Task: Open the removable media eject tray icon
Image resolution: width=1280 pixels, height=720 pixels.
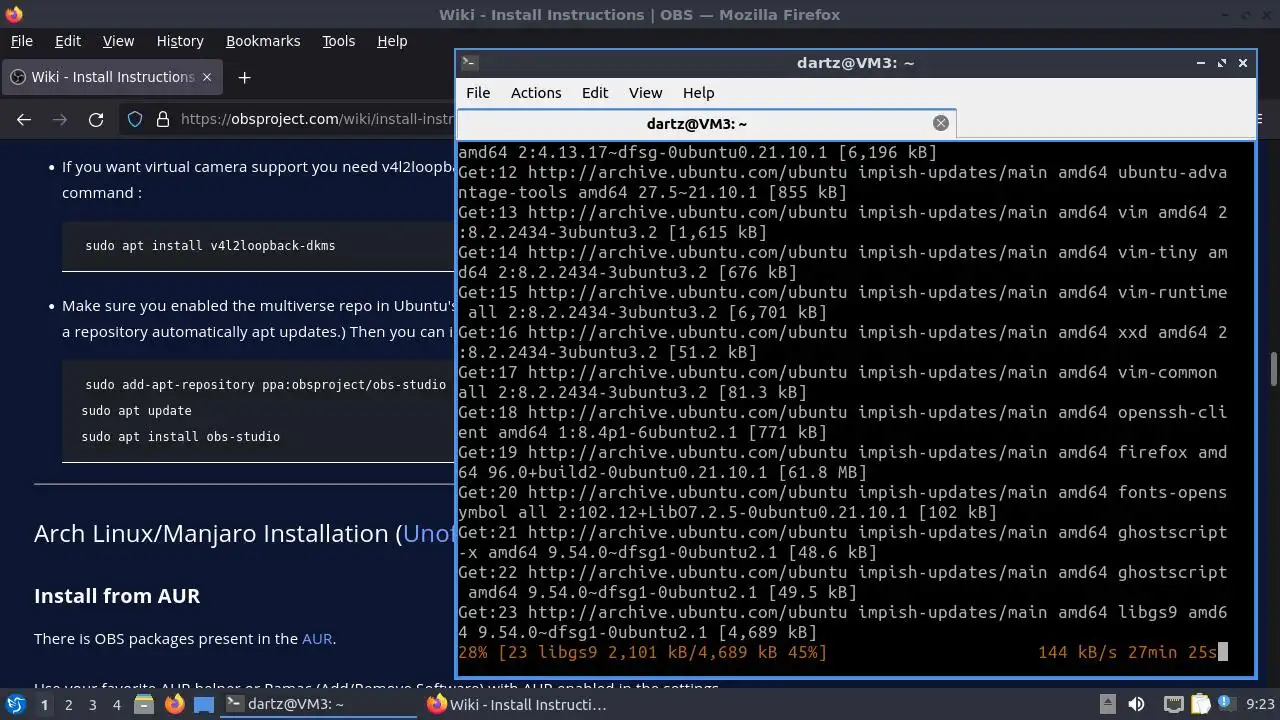Action: (x=1107, y=704)
